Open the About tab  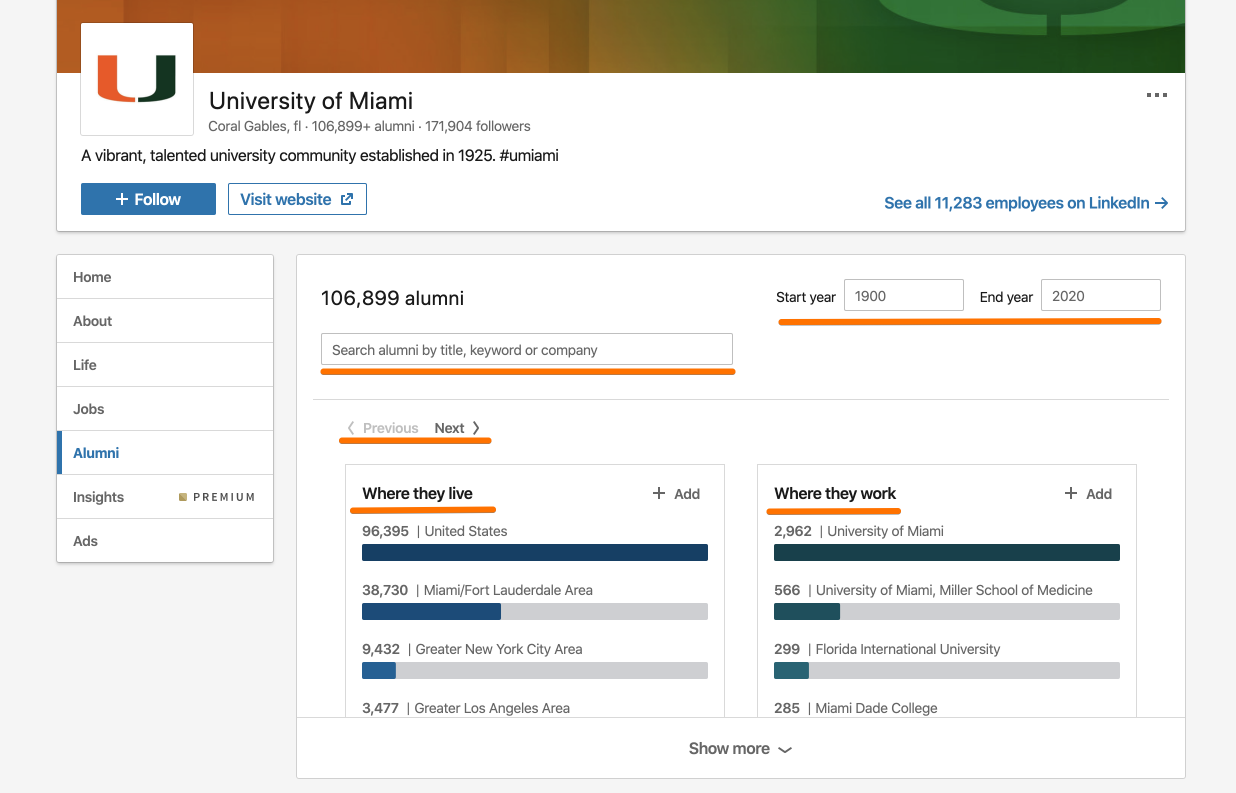tap(165, 321)
